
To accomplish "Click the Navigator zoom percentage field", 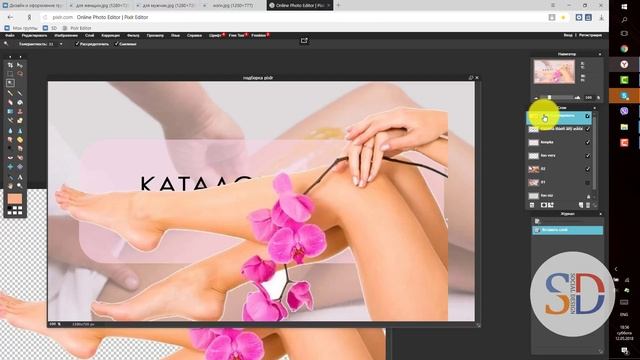I will coord(588,98).
